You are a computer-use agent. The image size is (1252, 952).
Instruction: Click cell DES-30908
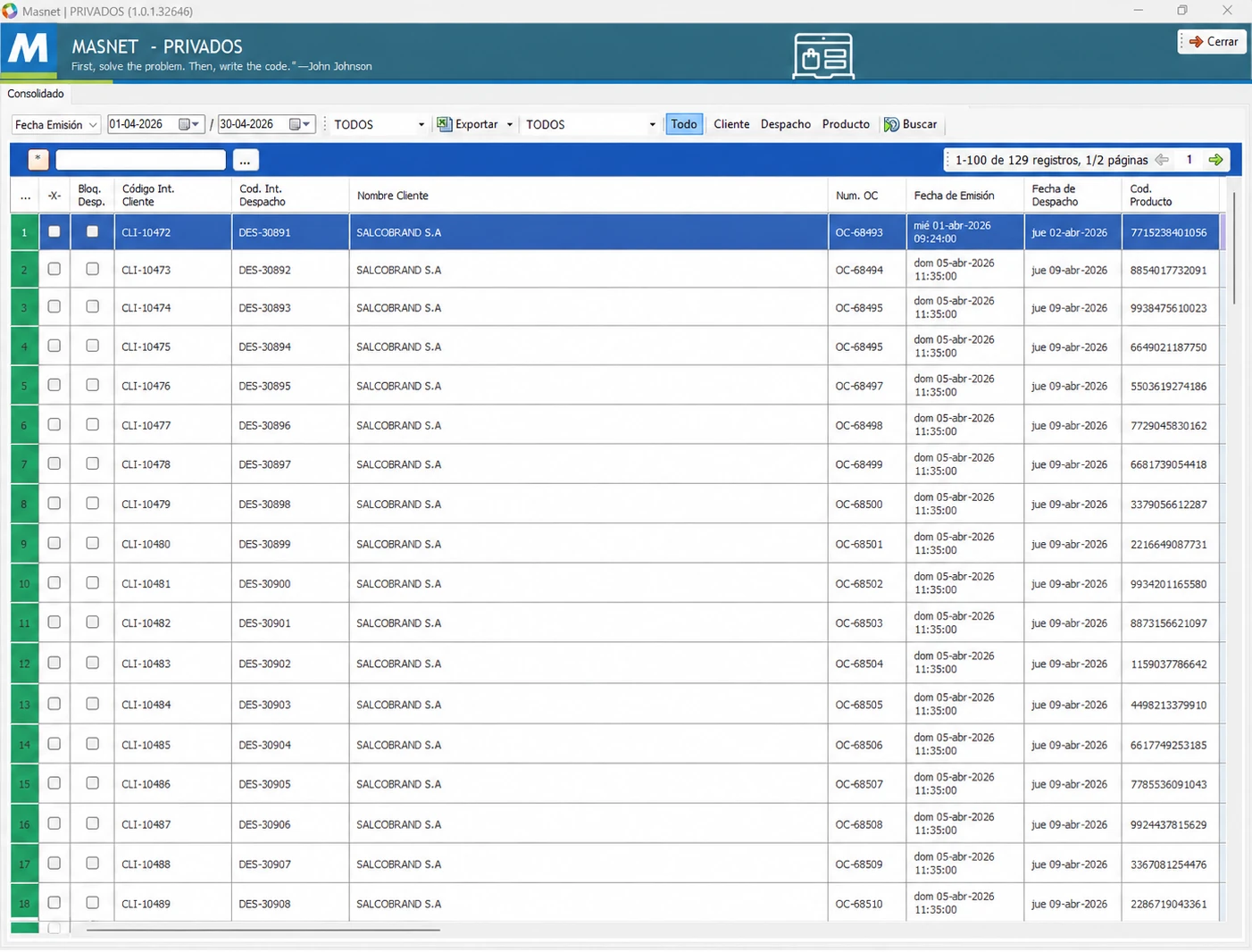tap(290, 904)
